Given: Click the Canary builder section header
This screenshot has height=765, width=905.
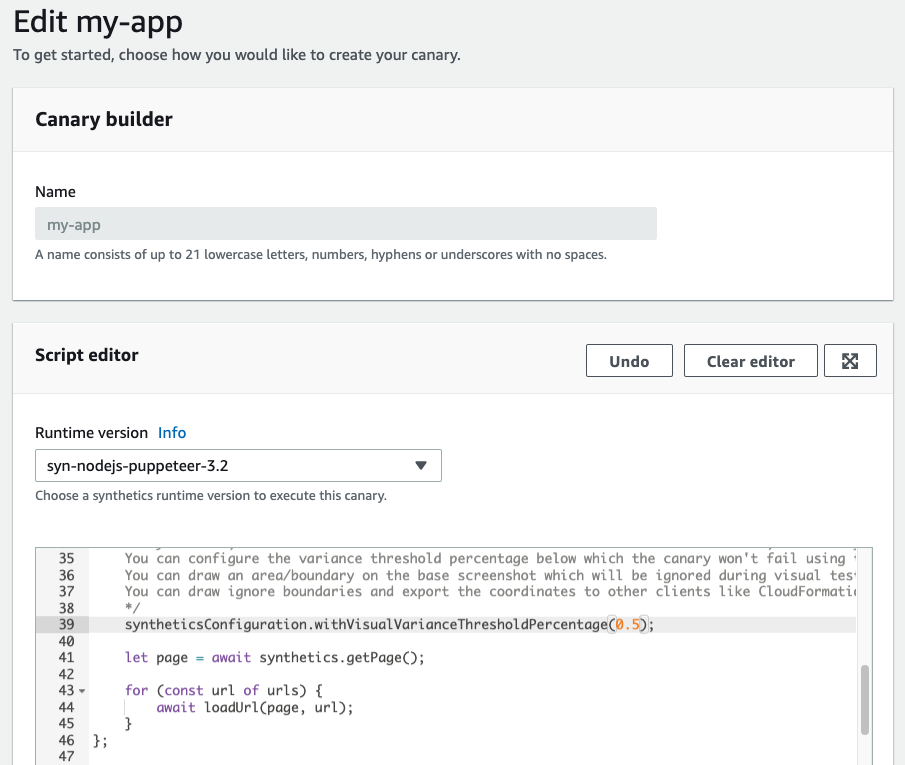Looking at the screenshot, I should (x=103, y=118).
